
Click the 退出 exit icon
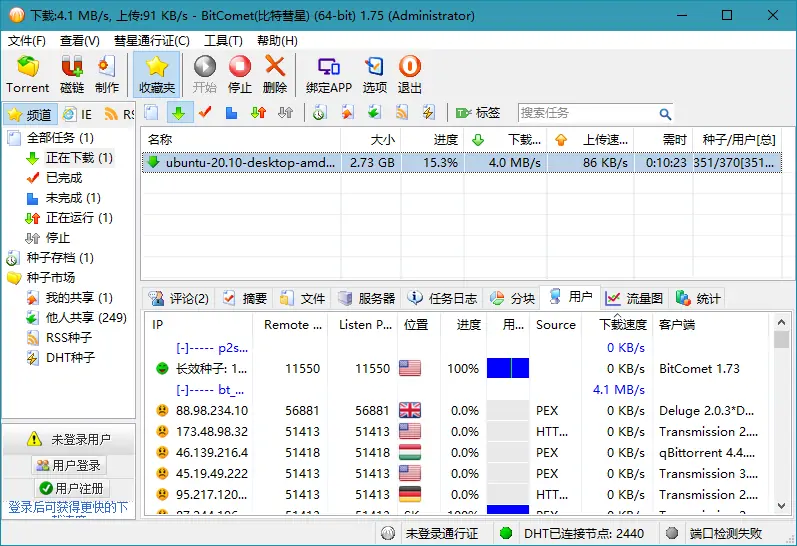pos(410,74)
